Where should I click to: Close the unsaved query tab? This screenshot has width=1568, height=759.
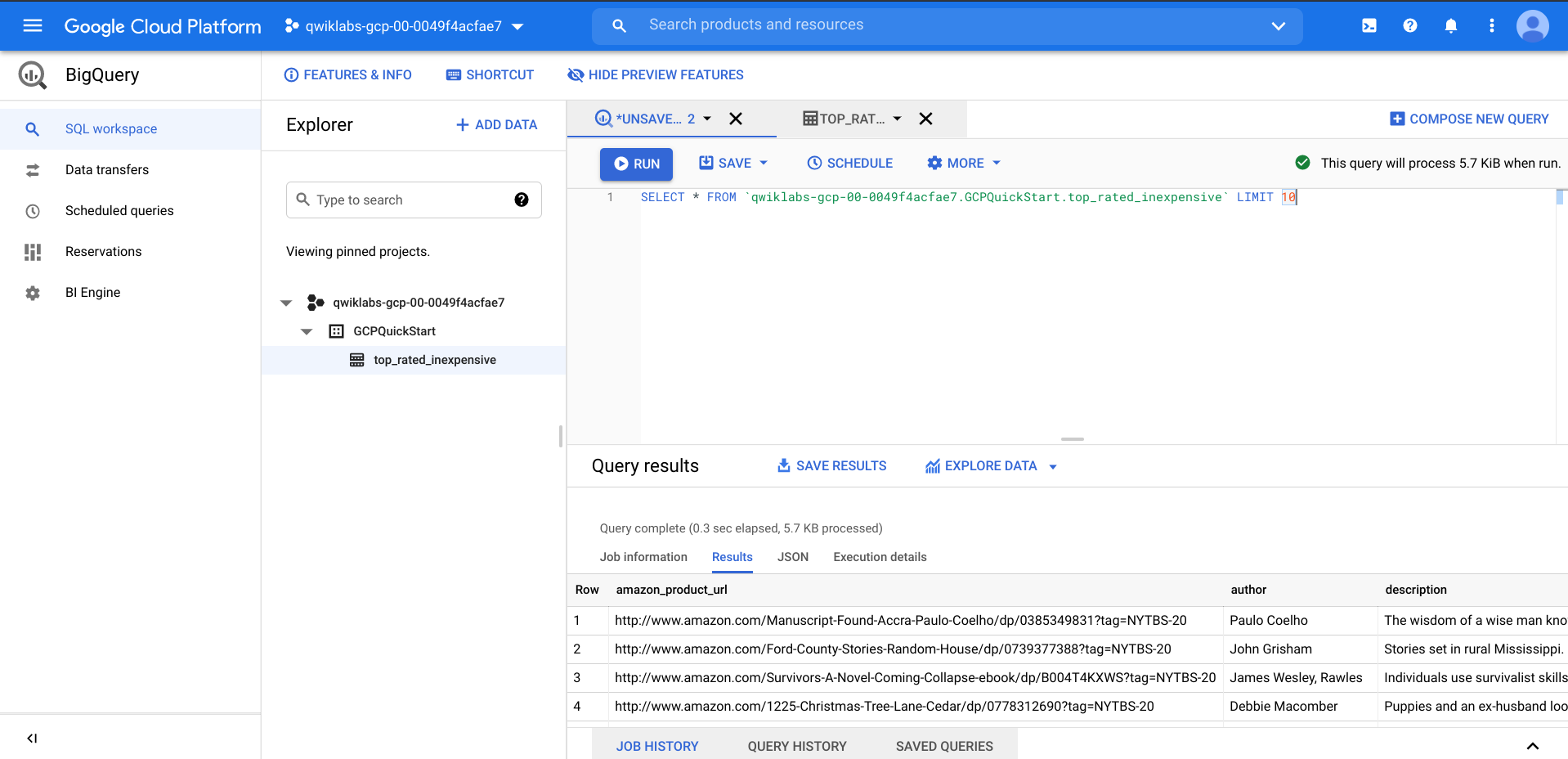[736, 119]
